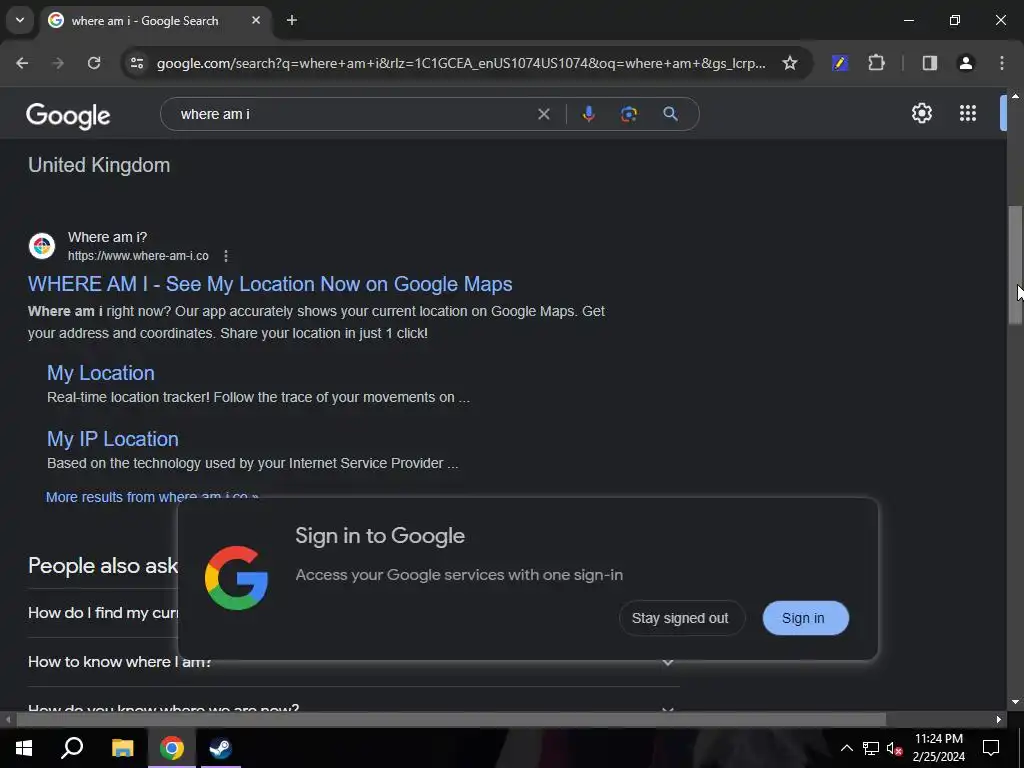Click the 'People also ask' heading
Viewport: 1024px width, 768px height.
coord(103,566)
